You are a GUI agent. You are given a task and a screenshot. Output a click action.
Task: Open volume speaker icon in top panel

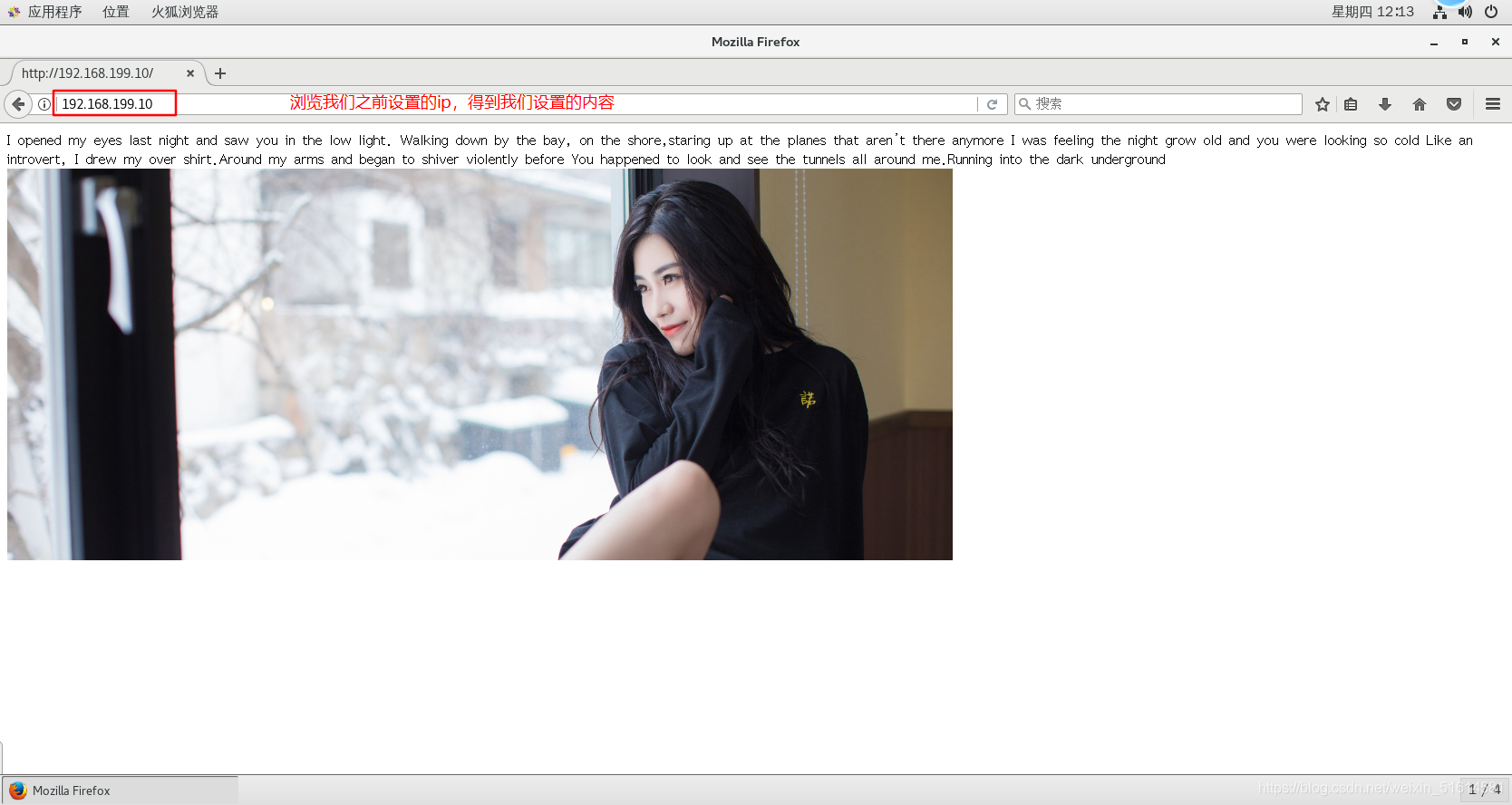1465,12
